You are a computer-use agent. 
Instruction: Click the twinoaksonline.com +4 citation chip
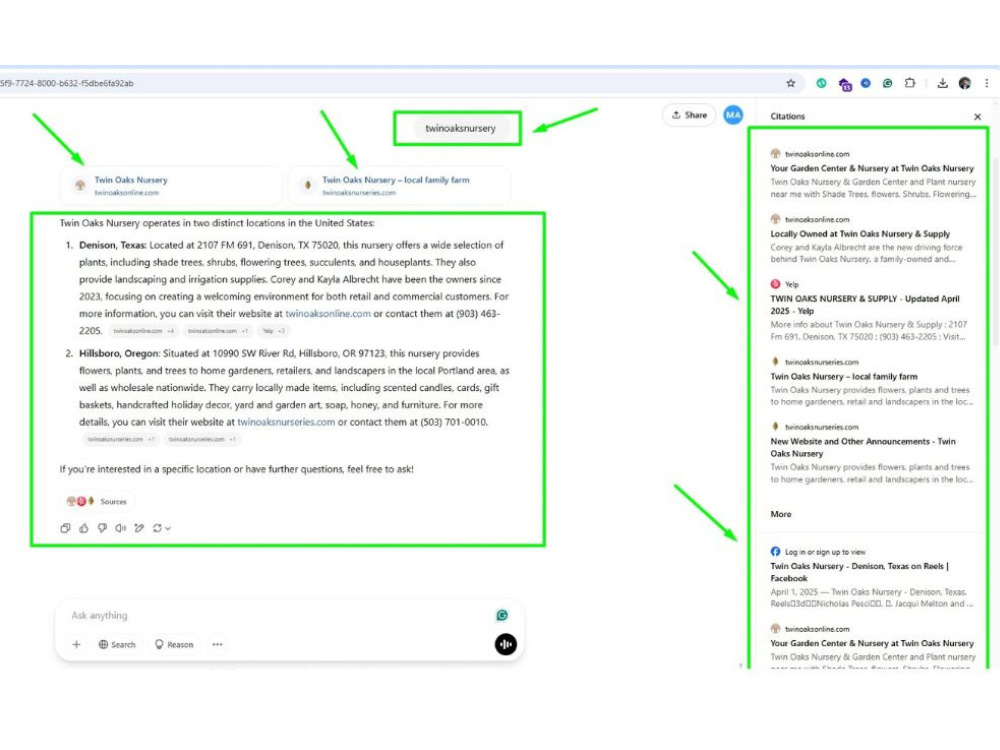(143, 331)
